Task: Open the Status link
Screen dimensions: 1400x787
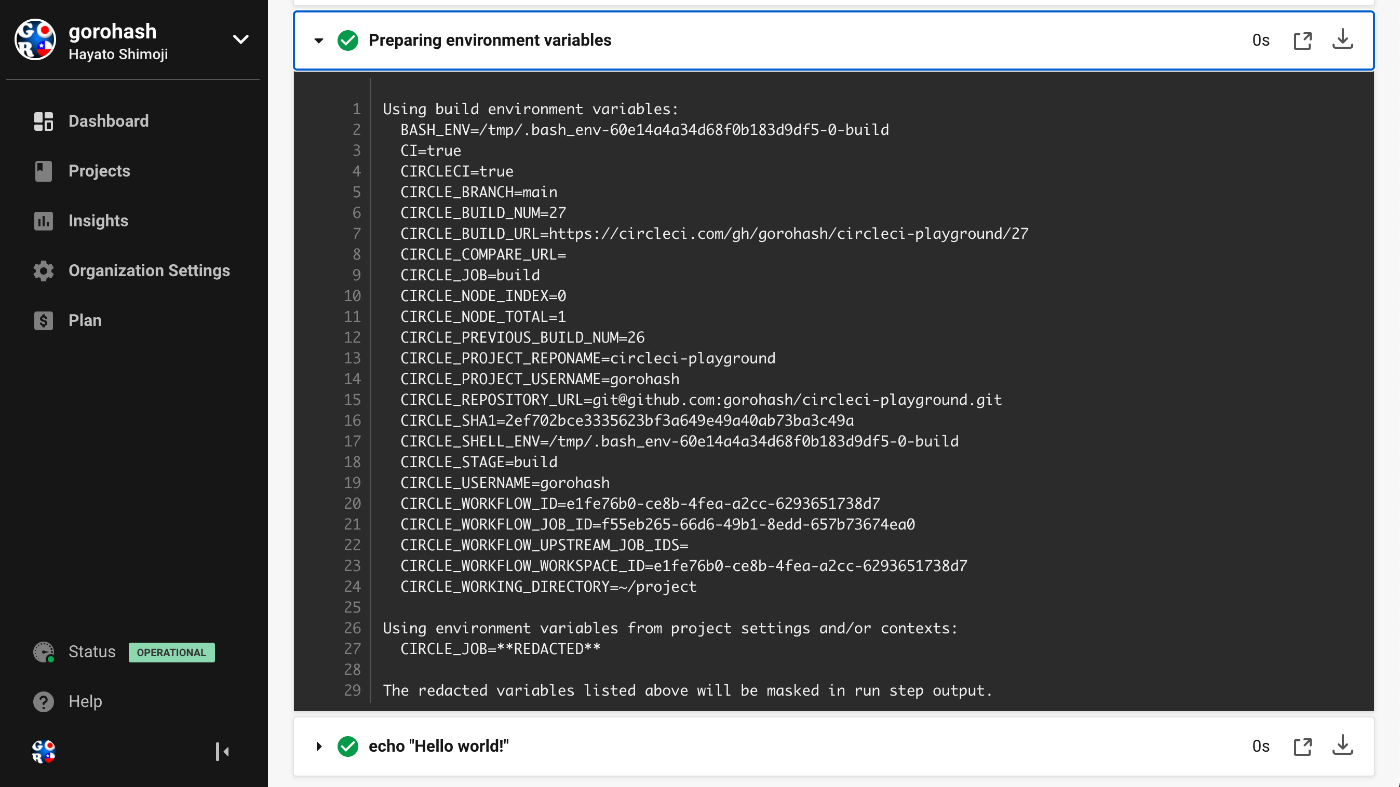Action: [x=92, y=652]
